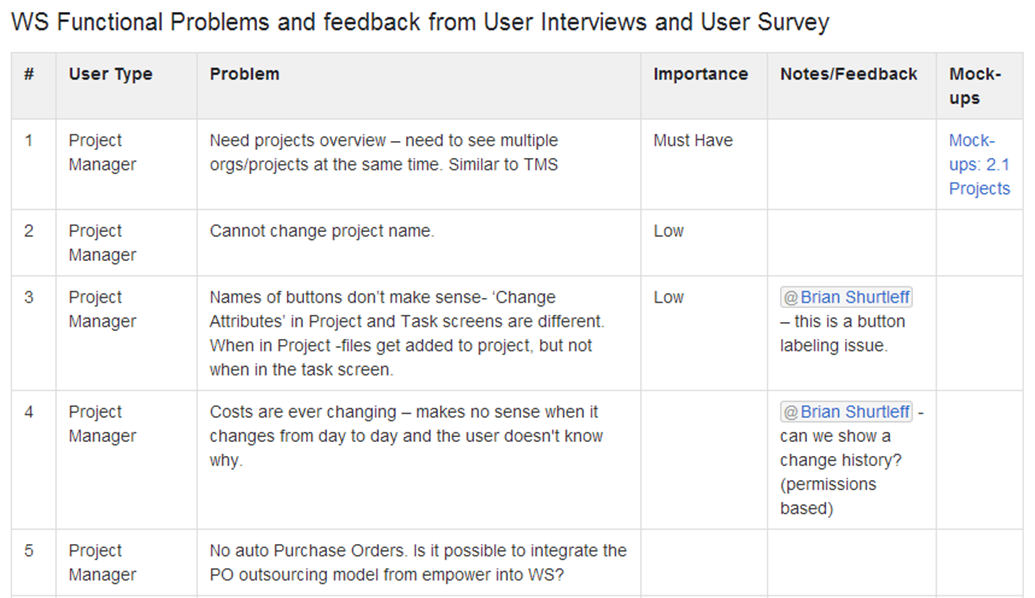Open the "Mock-ups: 2.1 Projects" link
Image resolution: width=1035 pixels, height=598 pixels.
(x=979, y=165)
